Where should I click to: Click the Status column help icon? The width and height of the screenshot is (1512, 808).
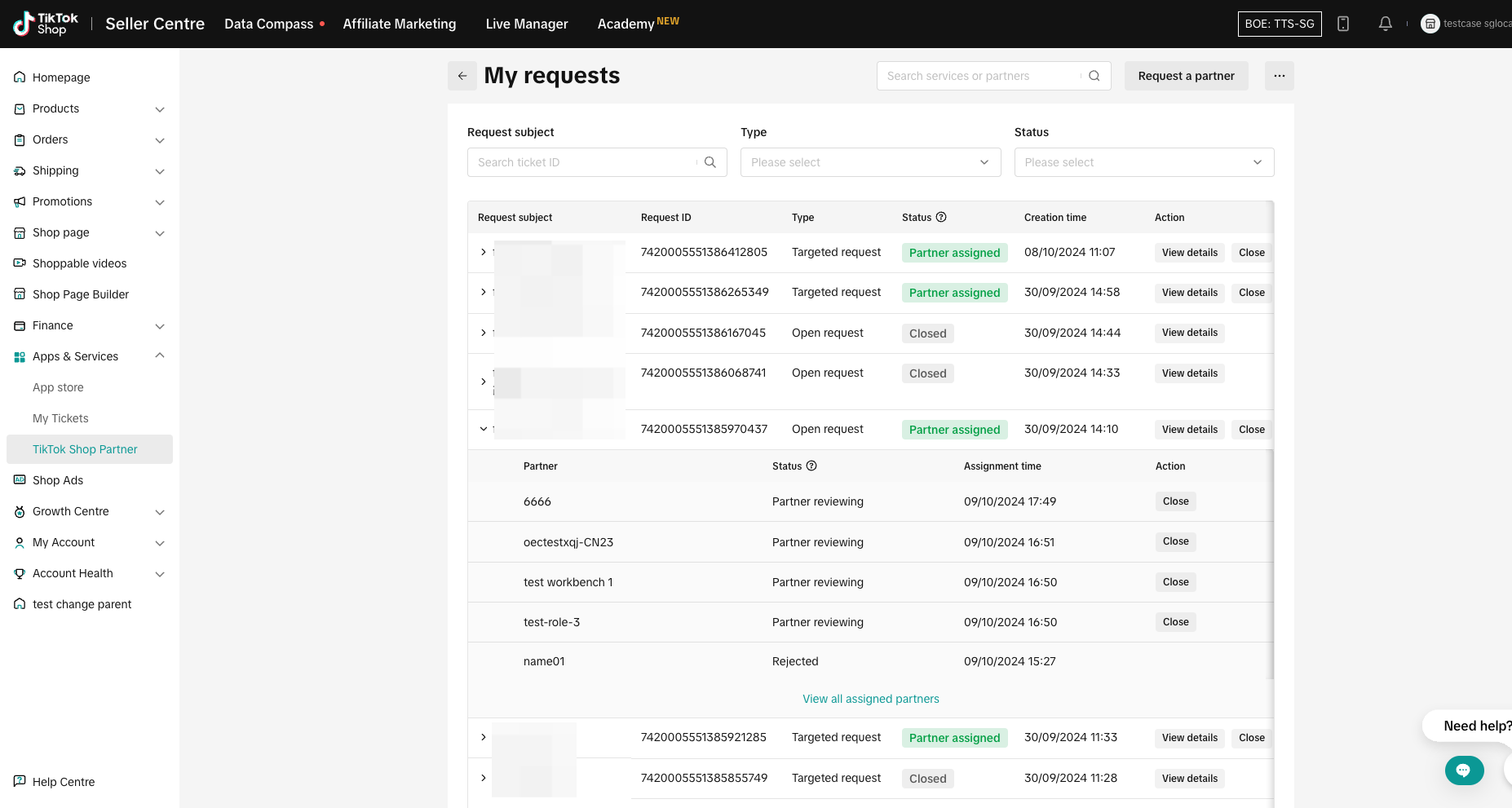click(x=941, y=217)
